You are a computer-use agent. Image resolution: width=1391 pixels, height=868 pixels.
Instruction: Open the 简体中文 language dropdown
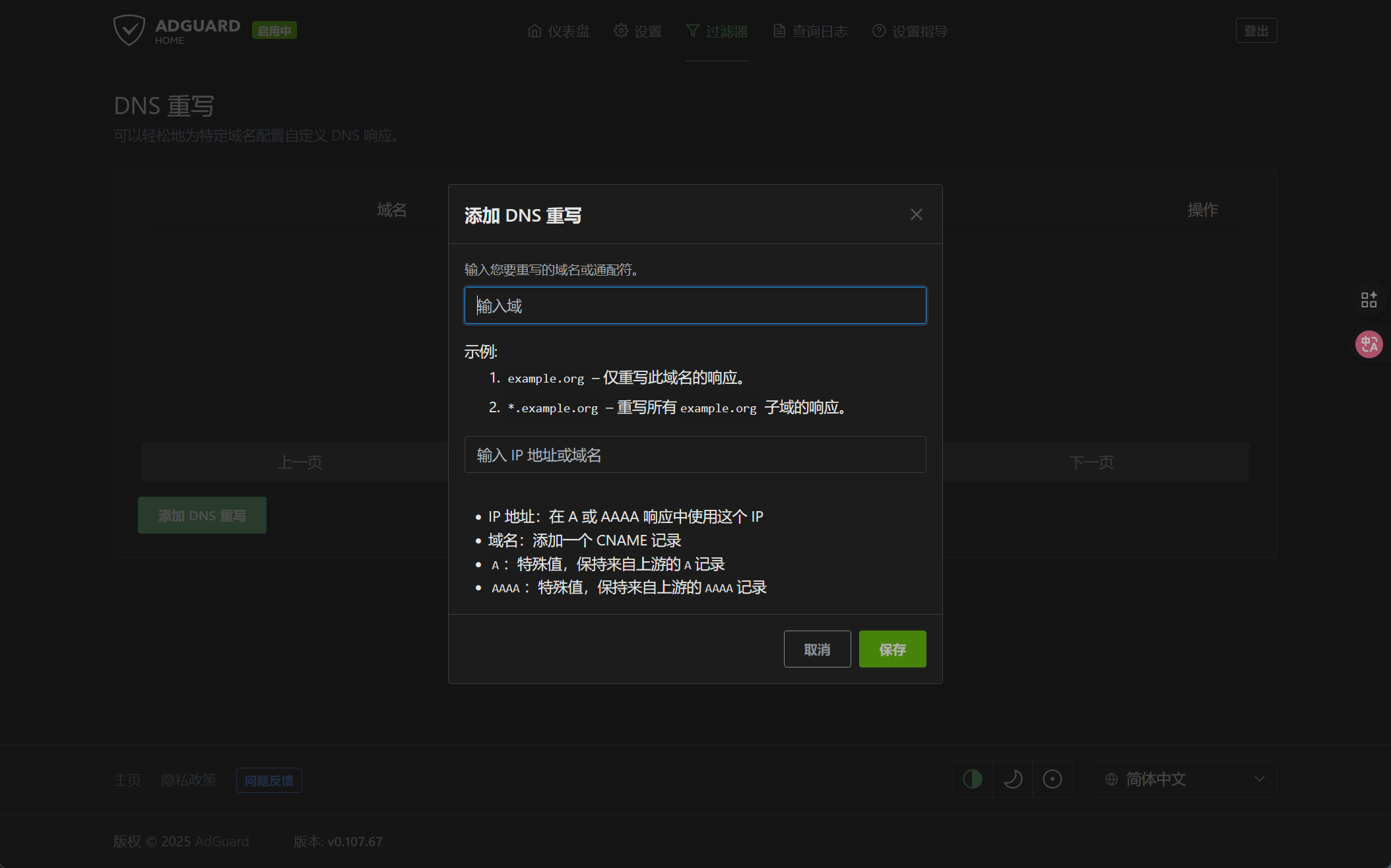[x=1185, y=779]
